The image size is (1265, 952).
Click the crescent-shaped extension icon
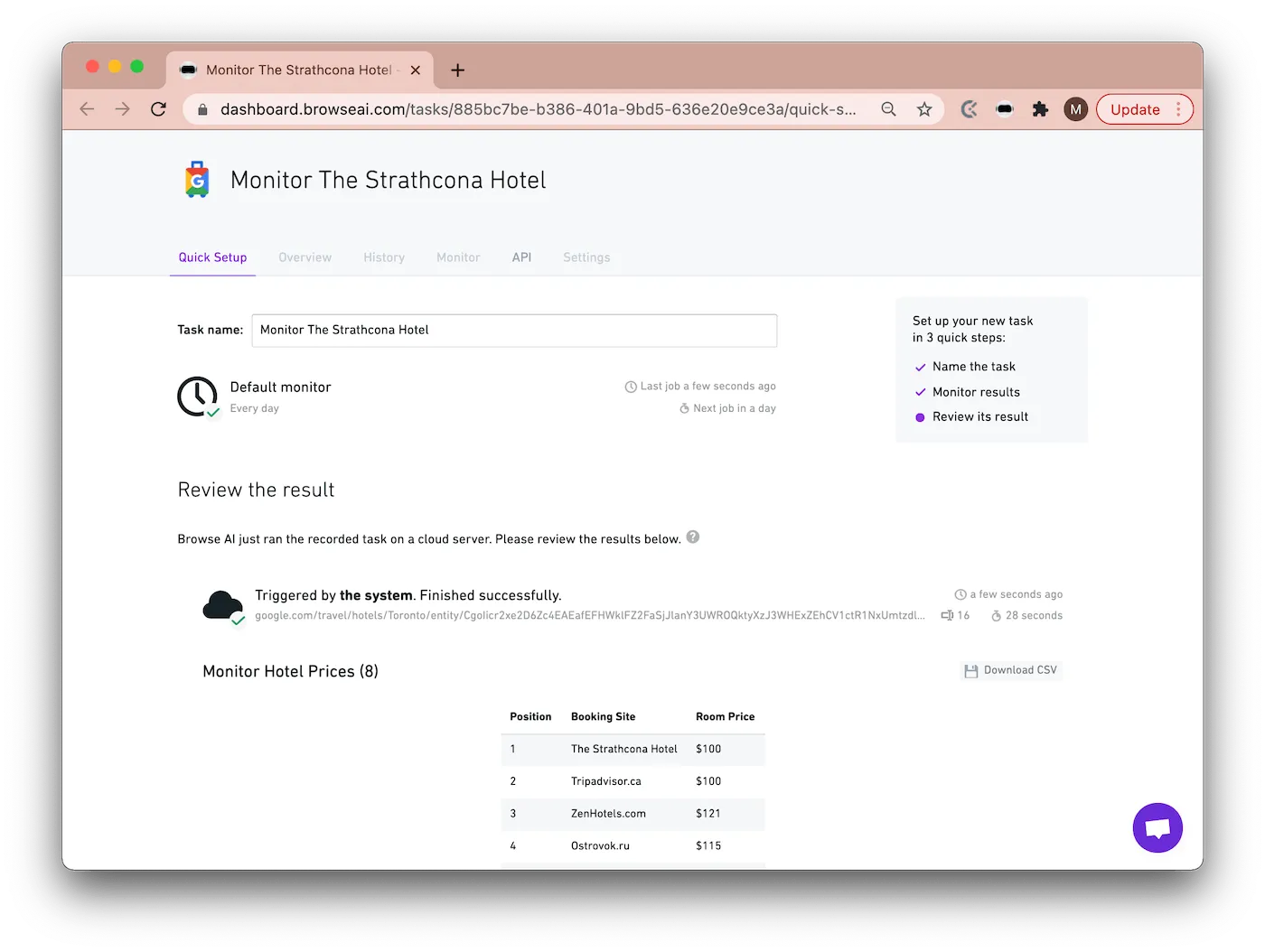(x=969, y=109)
